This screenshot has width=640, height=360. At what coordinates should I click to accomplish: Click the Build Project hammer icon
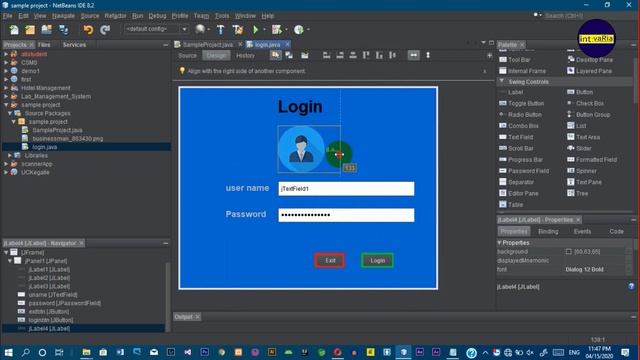point(220,29)
